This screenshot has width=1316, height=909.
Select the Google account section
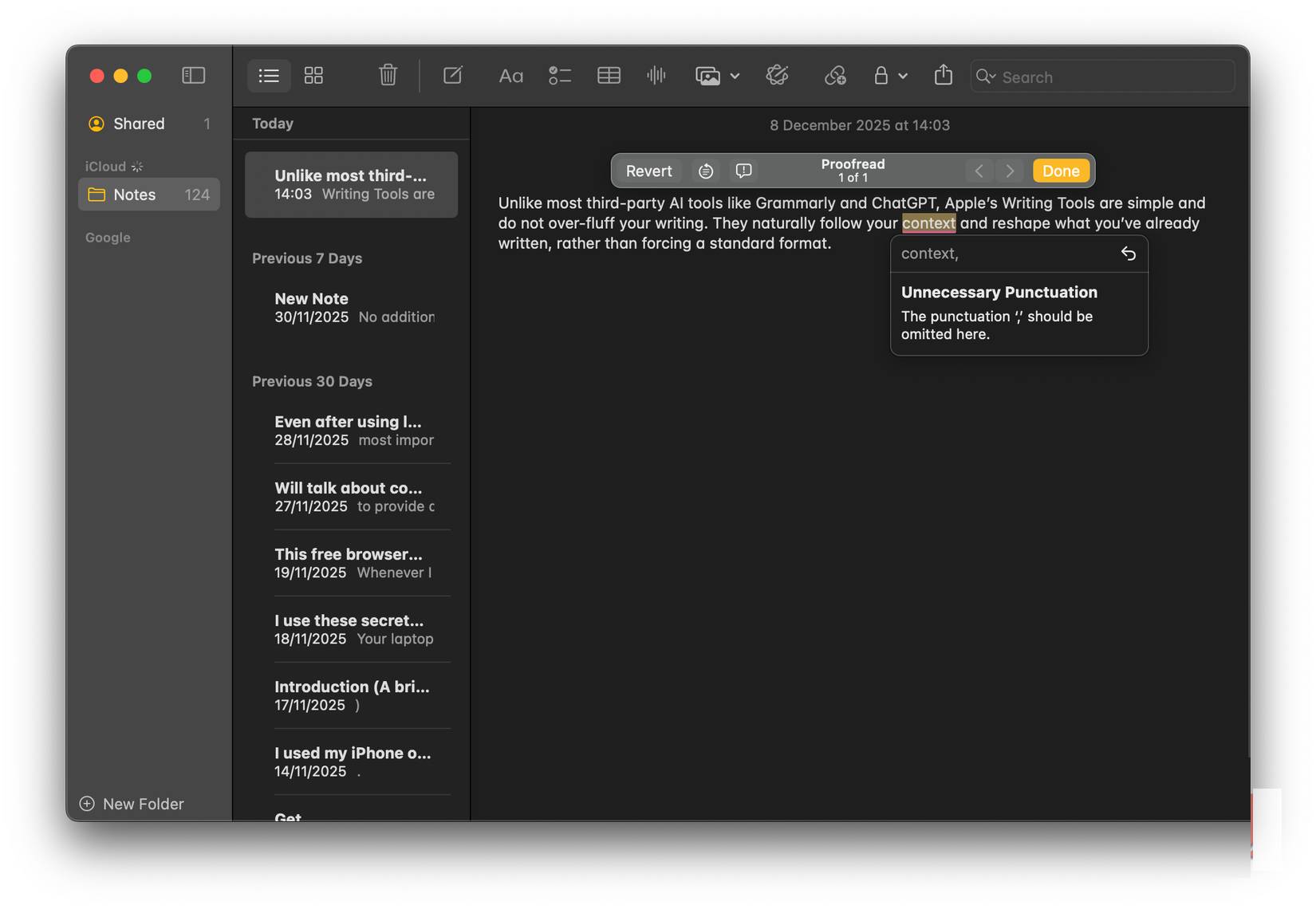[108, 237]
